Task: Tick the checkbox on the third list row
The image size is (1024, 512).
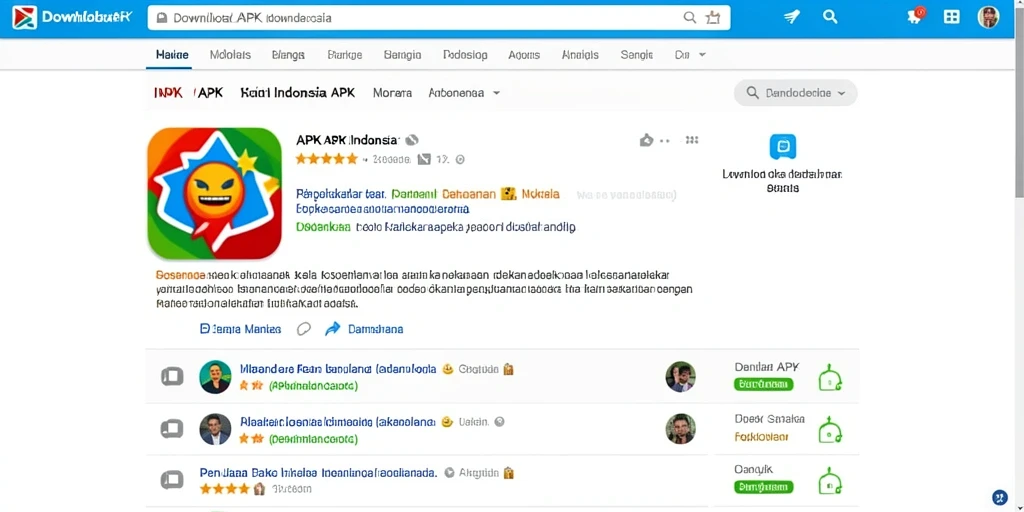Action: [x=172, y=480]
